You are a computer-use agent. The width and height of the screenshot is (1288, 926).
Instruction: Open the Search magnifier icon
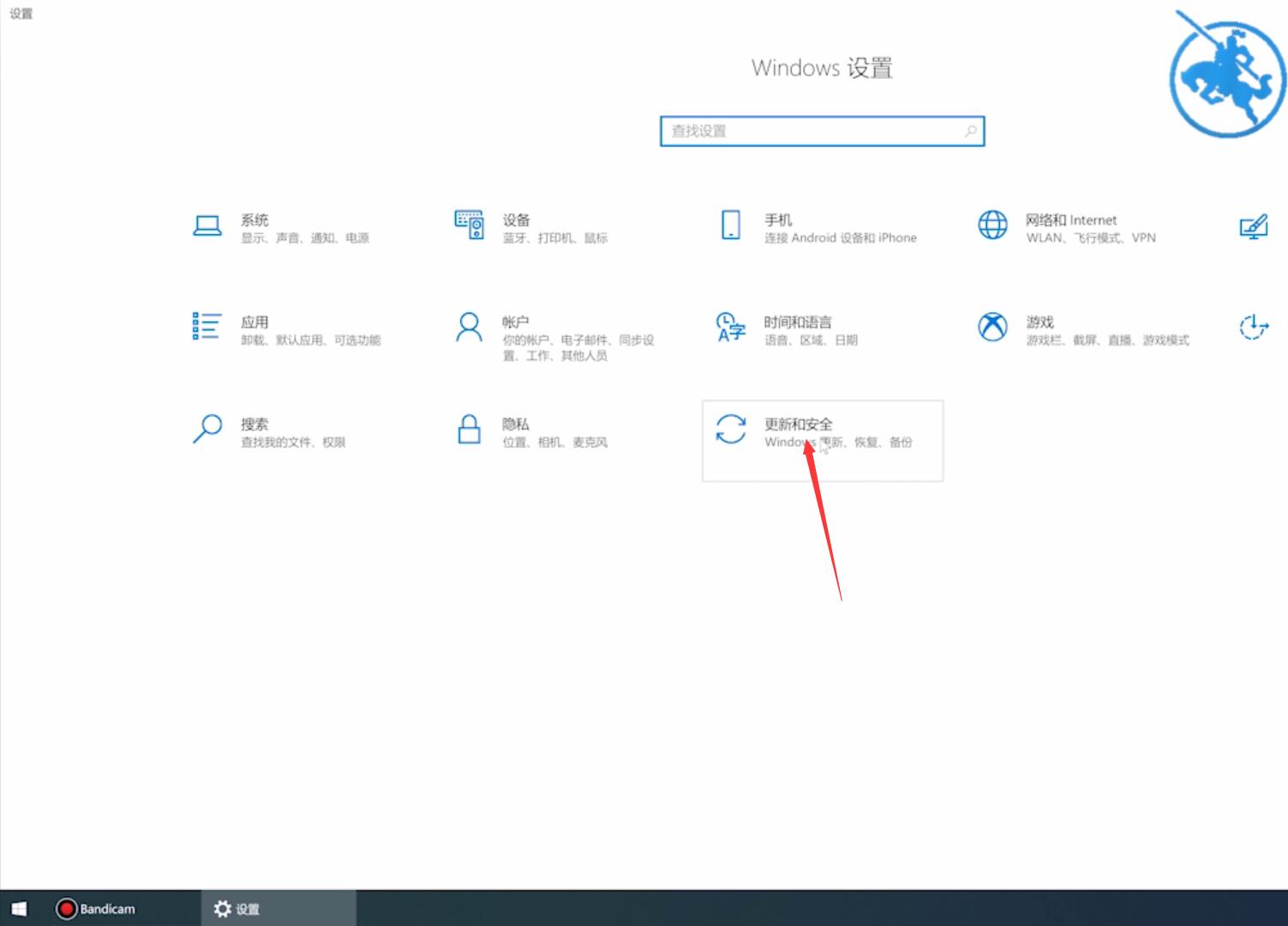[207, 429]
